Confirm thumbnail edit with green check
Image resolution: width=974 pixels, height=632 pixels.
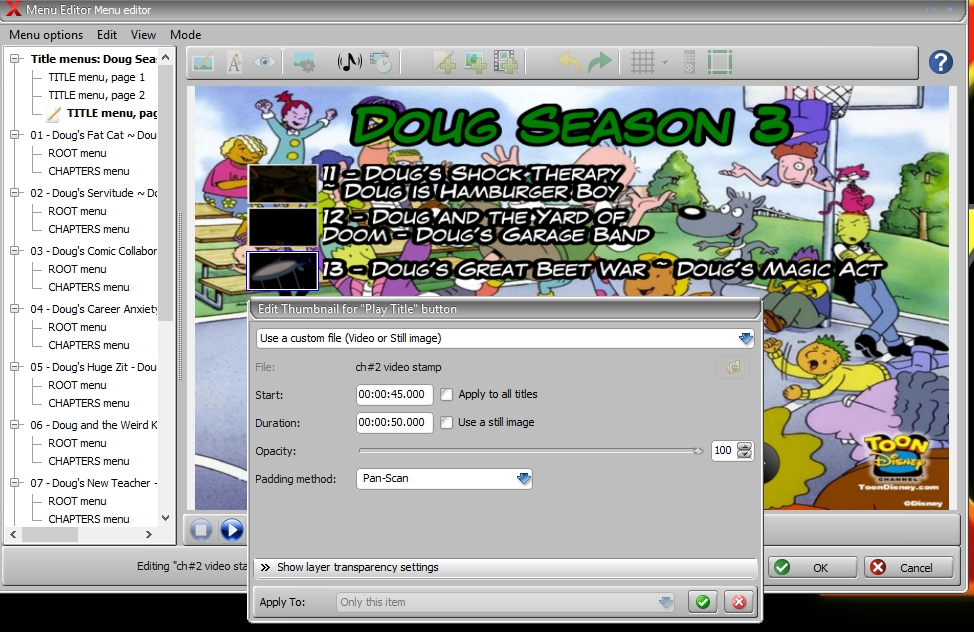[703, 602]
